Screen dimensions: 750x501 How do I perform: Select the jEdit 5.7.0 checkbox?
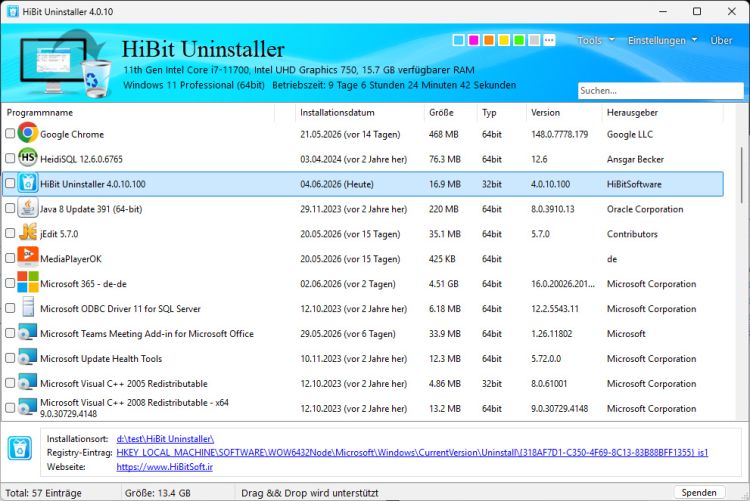(10, 233)
